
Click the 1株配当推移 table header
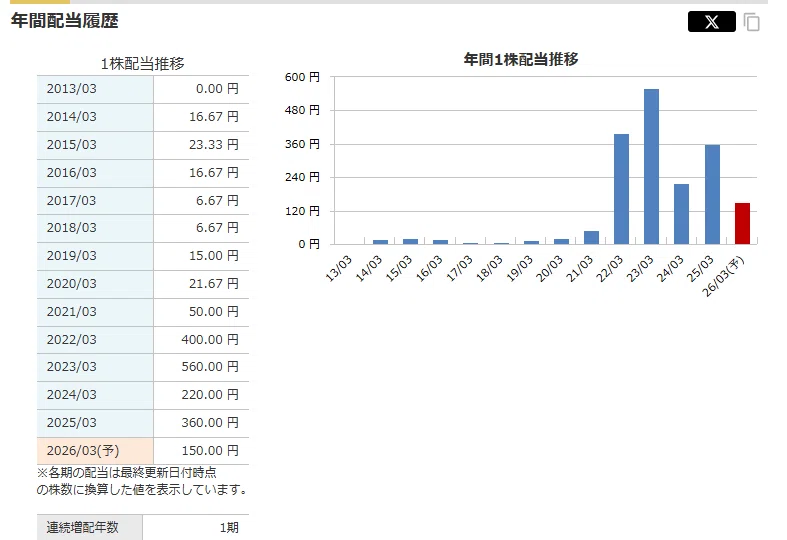tap(143, 64)
